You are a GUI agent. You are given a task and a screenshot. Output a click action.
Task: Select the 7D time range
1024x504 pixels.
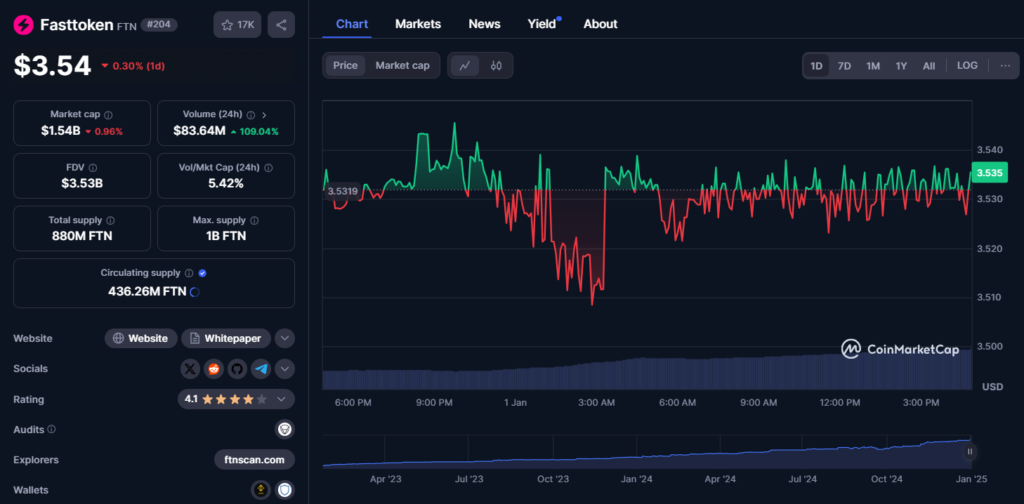click(844, 66)
